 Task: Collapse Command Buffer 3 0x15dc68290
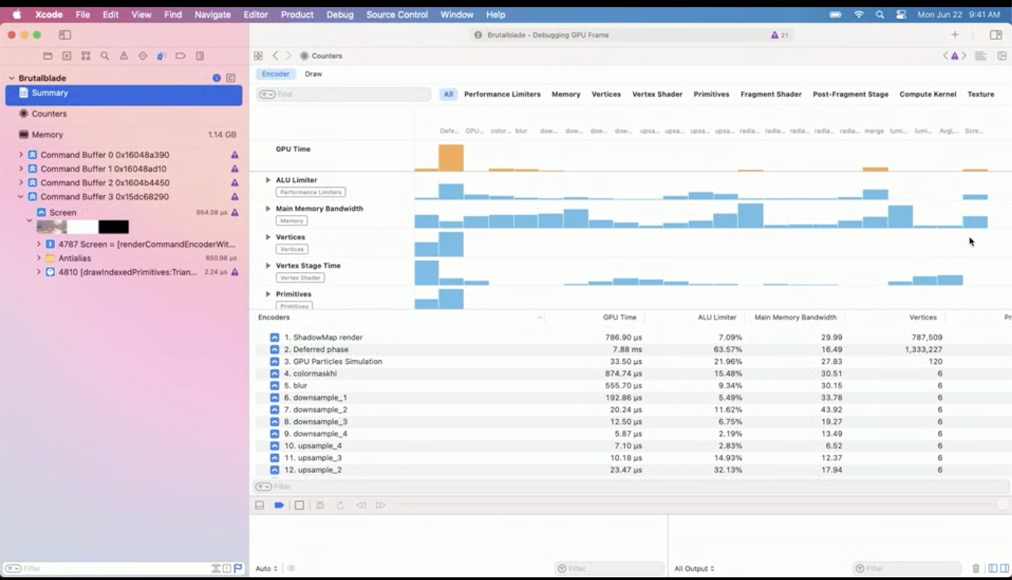(21, 197)
